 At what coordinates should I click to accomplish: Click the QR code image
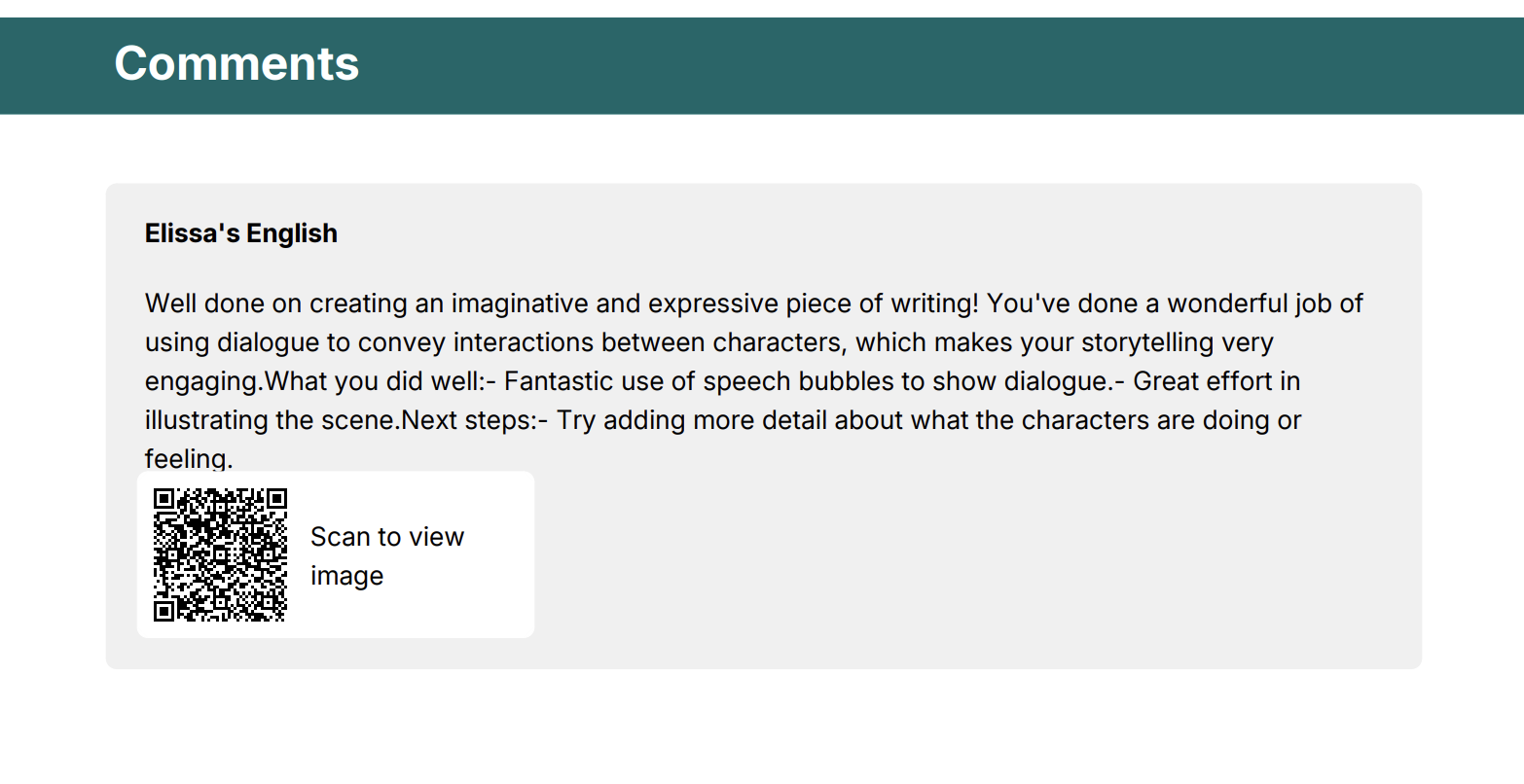tap(221, 554)
